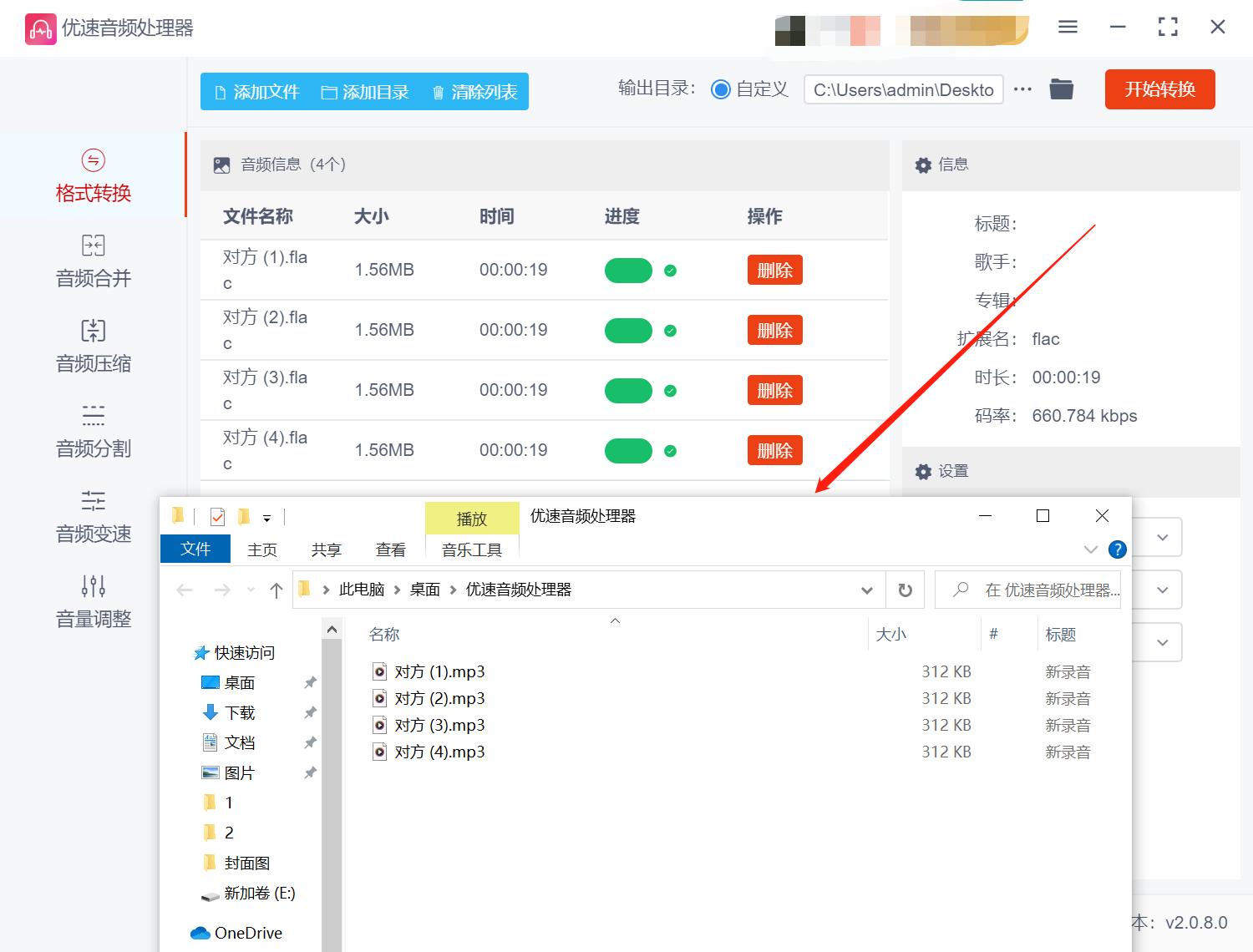Switch to the 音频压缩 compression tool
The height and width of the screenshot is (952, 1253).
click(x=92, y=347)
